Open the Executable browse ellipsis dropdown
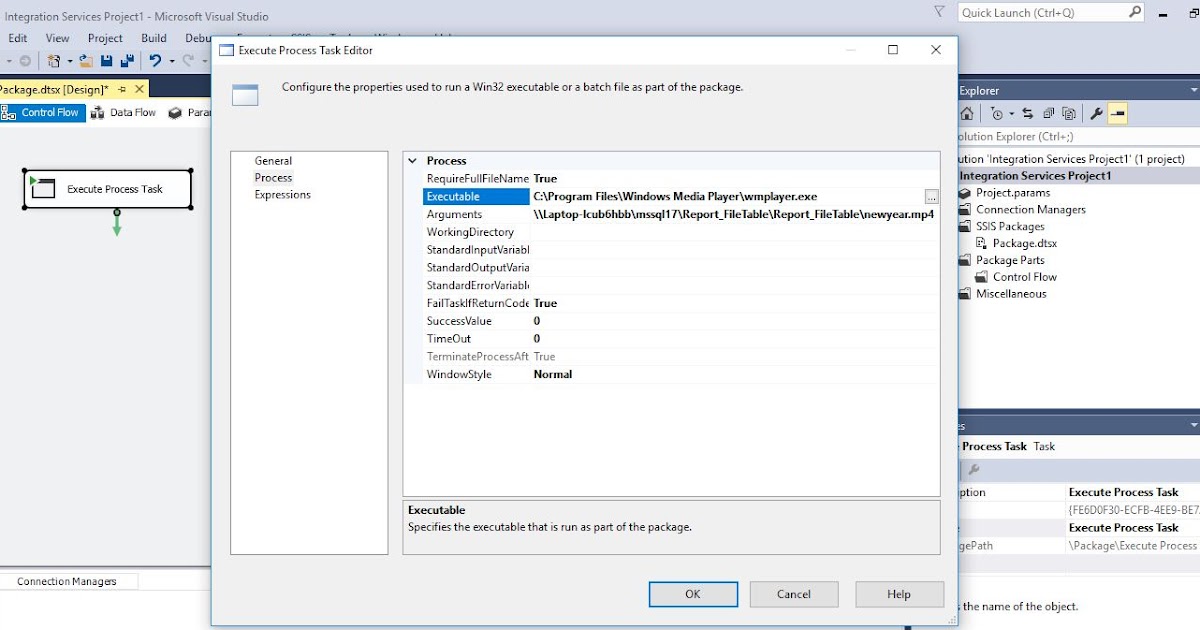Viewport: 1200px width, 630px height. pyautogui.click(x=932, y=196)
